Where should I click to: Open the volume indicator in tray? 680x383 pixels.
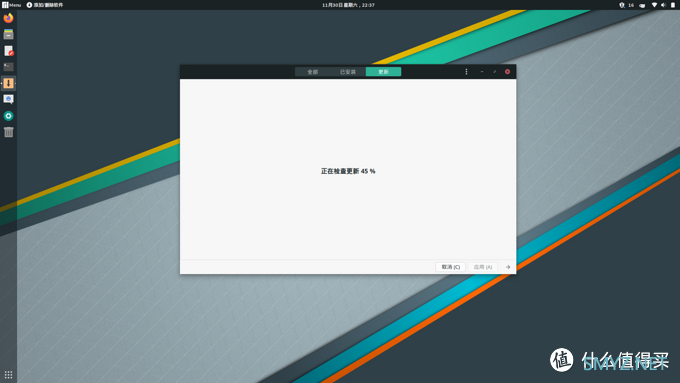tap(663, 5)
